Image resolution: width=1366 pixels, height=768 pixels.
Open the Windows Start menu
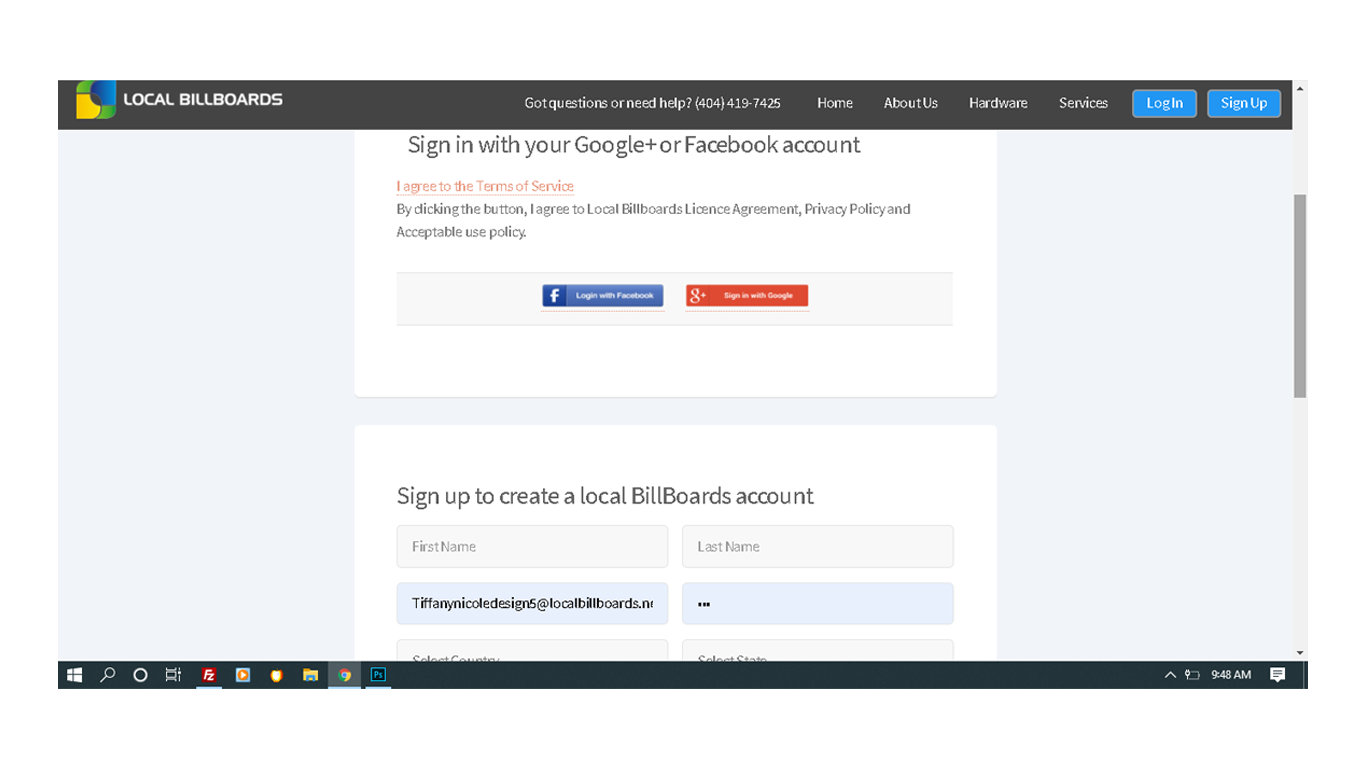pos(74,675)
